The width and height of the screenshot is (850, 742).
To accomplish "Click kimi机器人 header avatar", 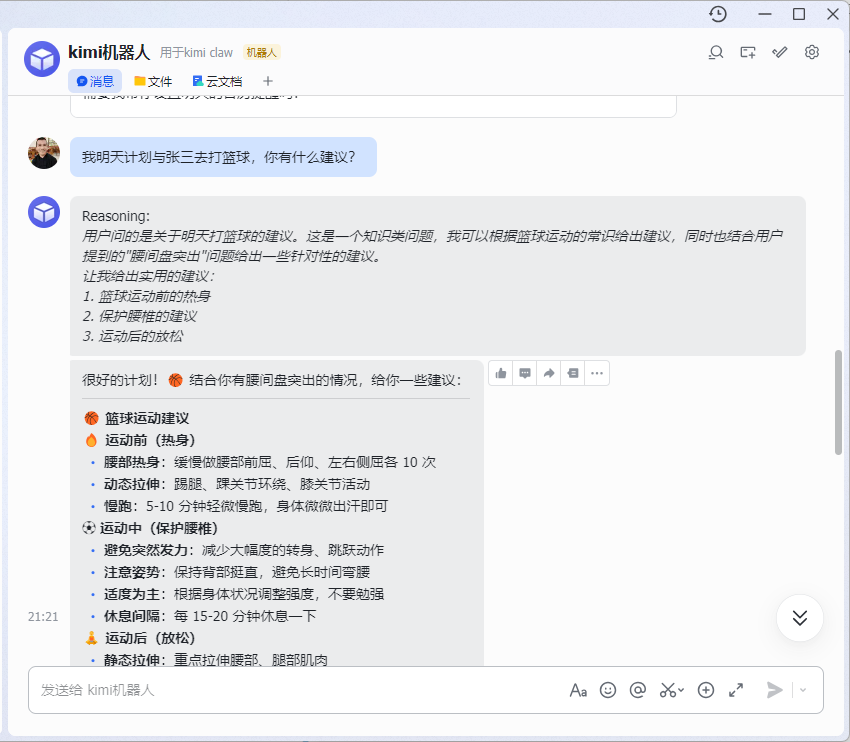I will [42, 59].
